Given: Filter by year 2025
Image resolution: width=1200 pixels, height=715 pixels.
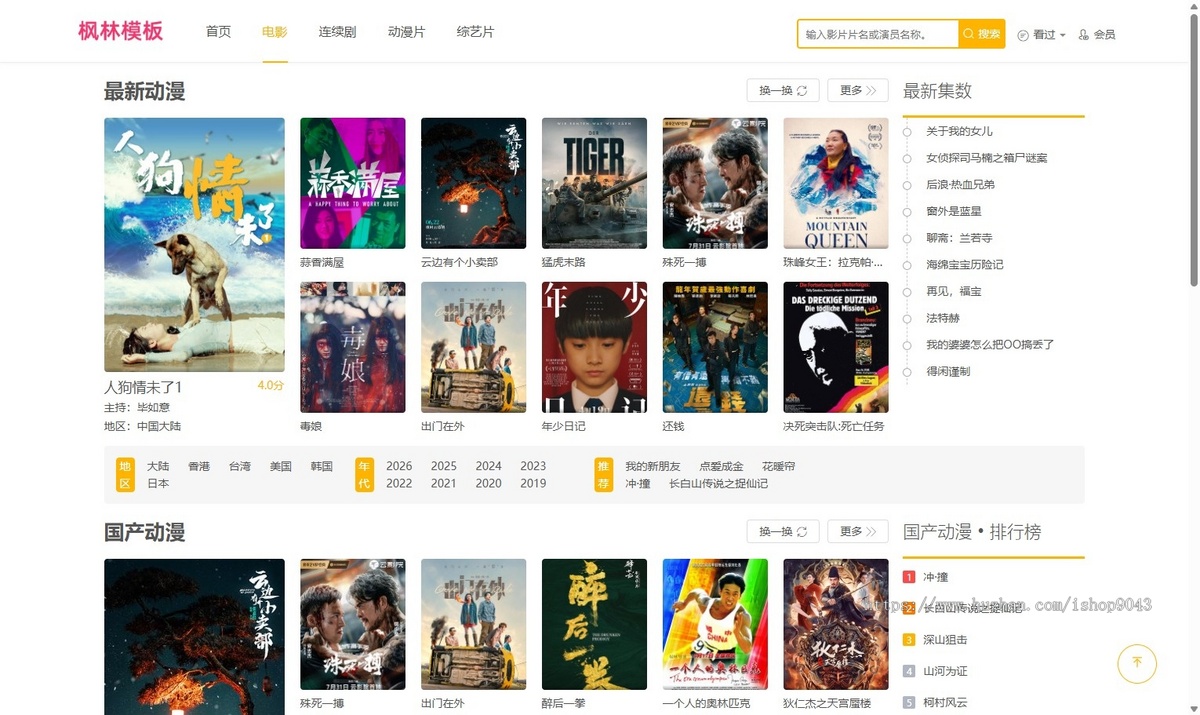Looking at the screenshot, I should [x=444, y=466].
